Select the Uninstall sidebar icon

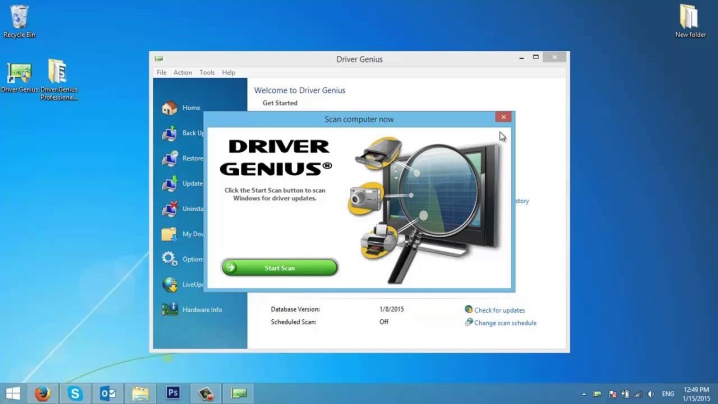tap(169, 208)
